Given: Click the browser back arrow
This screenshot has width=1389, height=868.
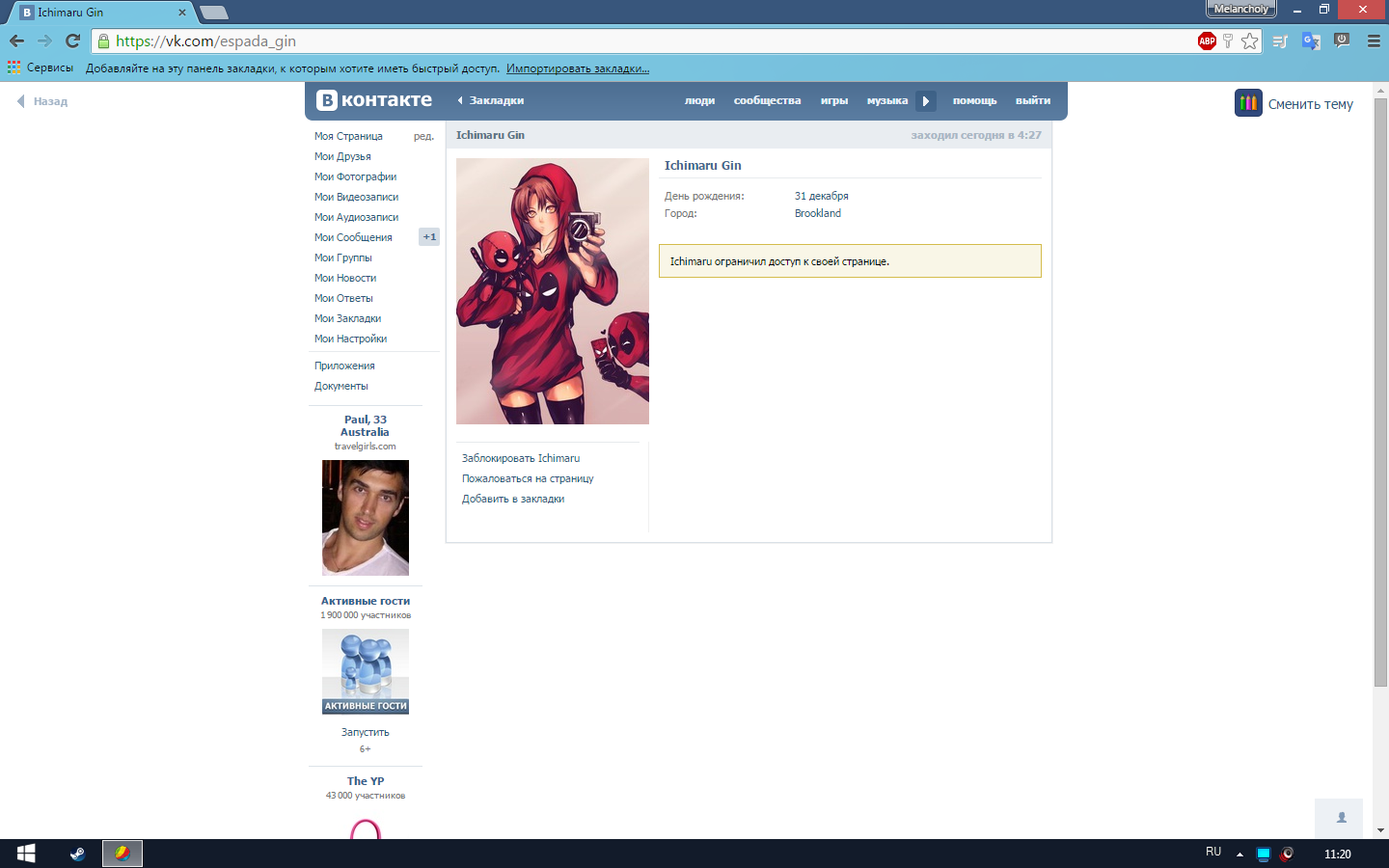Looking at the screenshot, I should coord(16,41).
